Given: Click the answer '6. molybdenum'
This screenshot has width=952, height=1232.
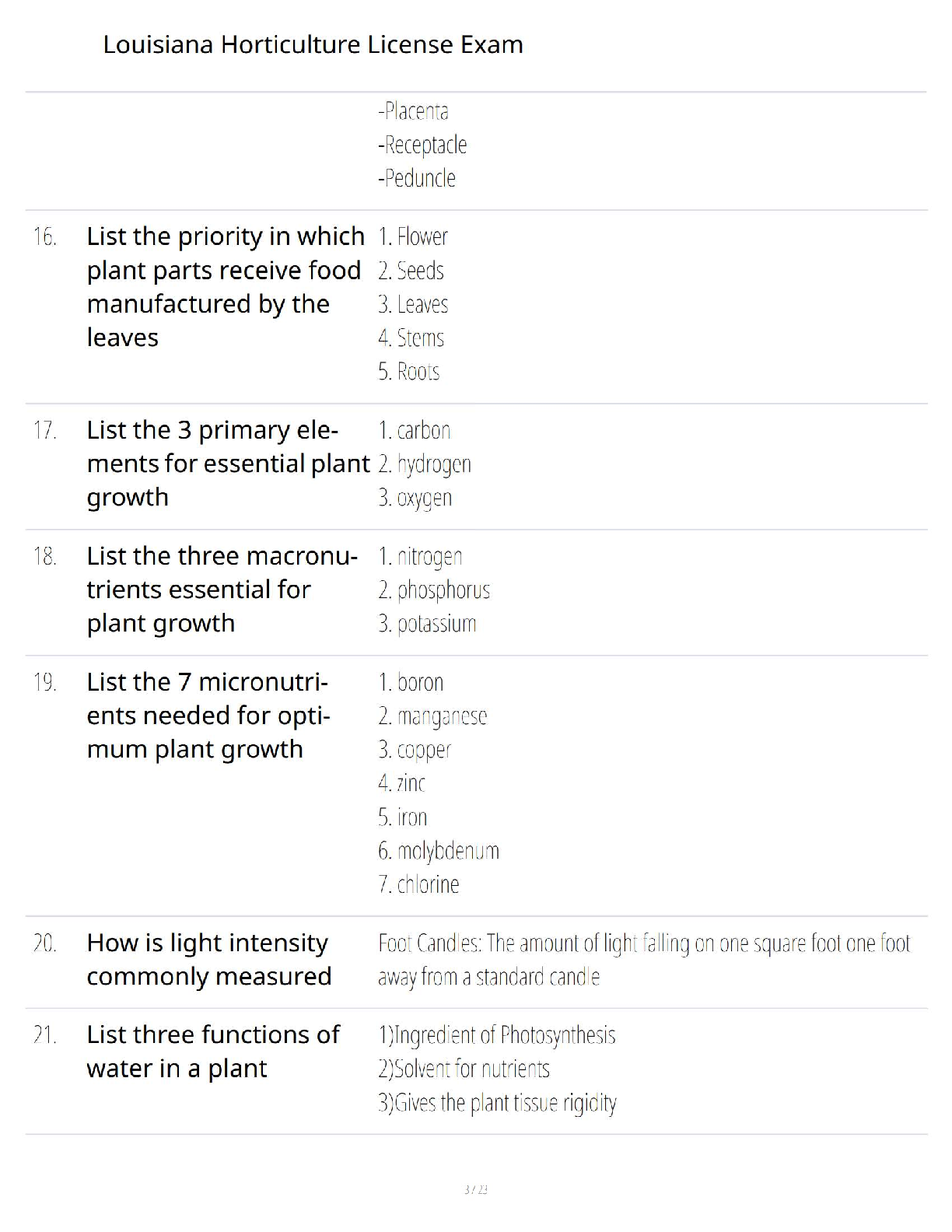Looking at the screenshot, I should [439, 851].
